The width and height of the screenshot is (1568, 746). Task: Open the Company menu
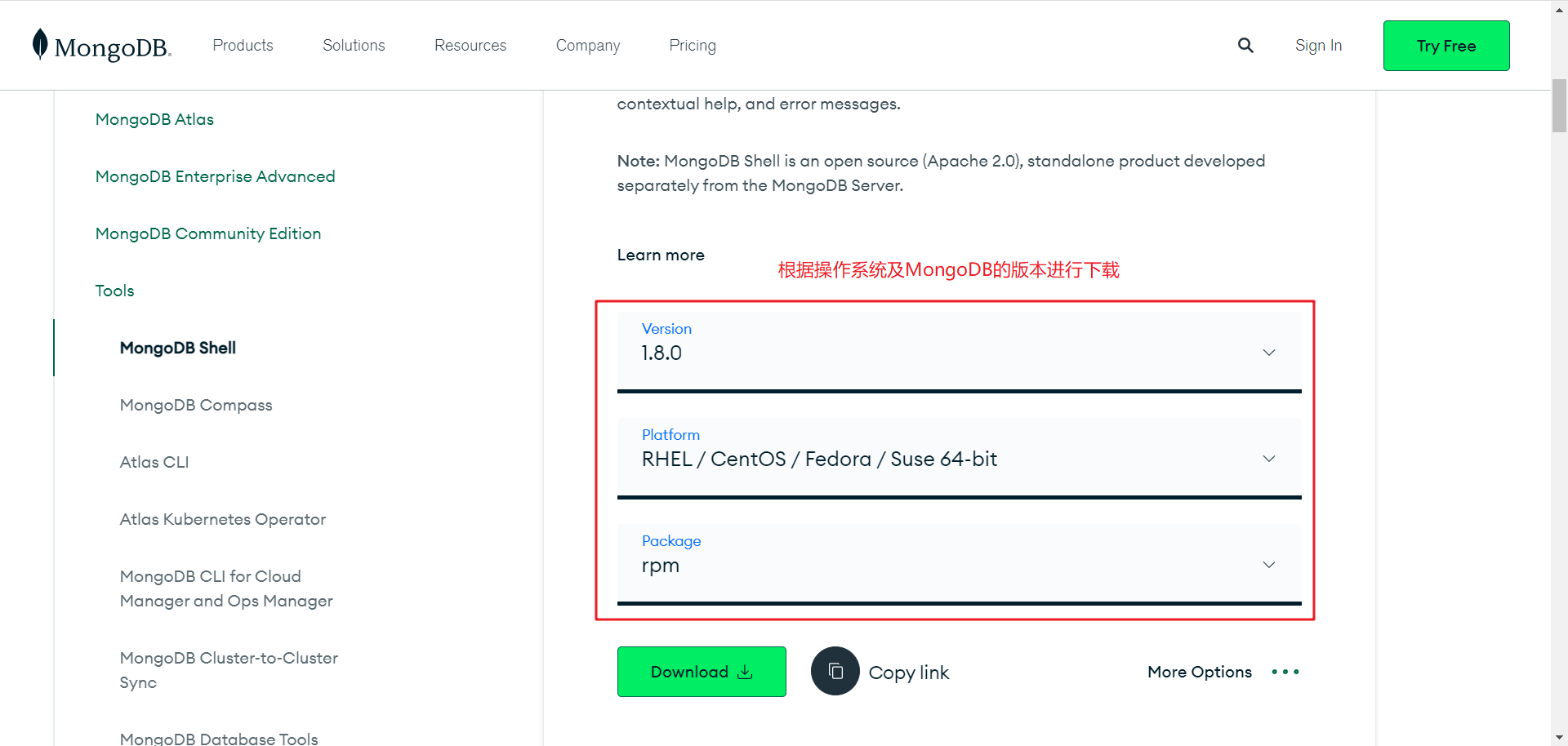pos(587,45)
